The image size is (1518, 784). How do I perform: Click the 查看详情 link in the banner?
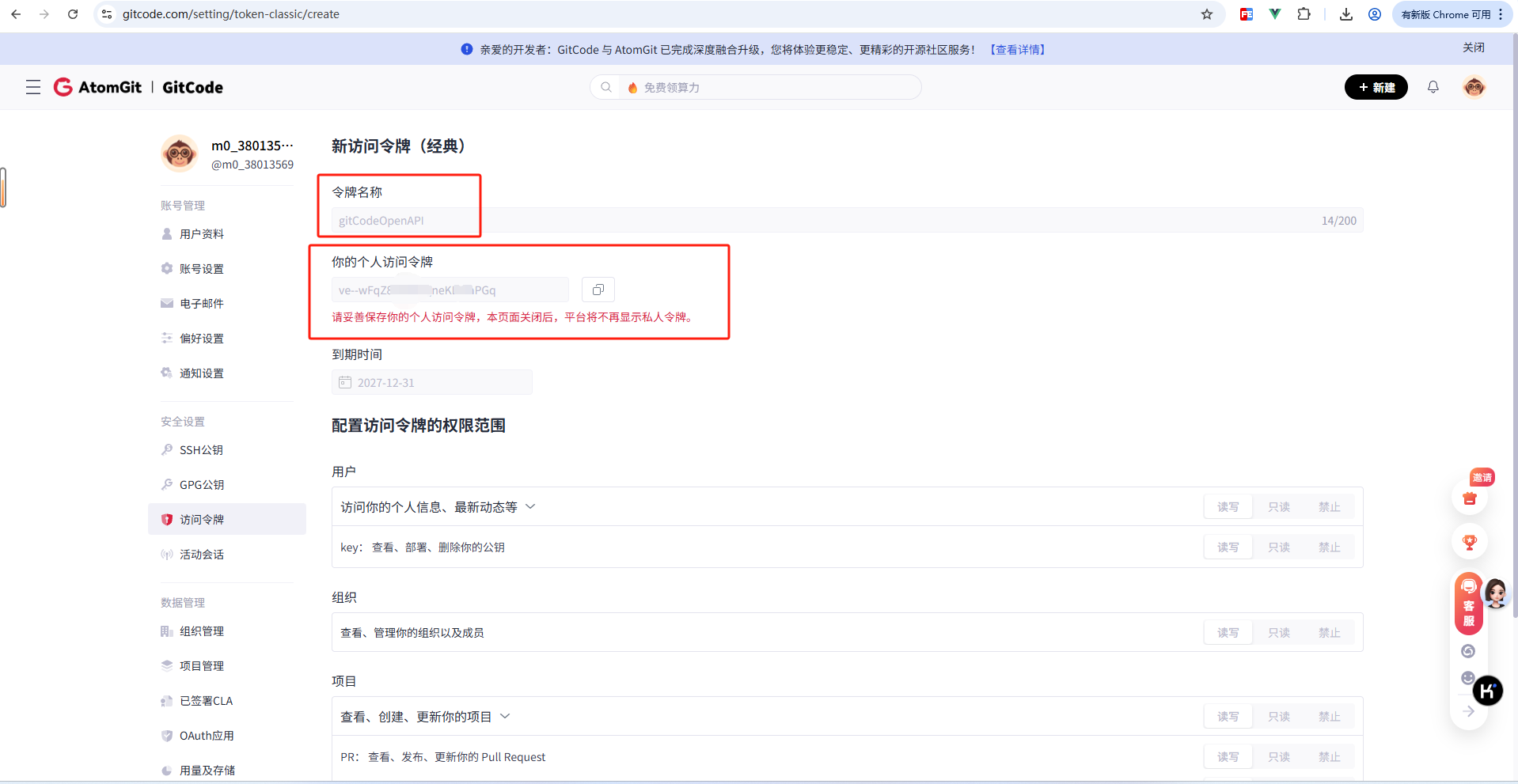(1017, 49)
